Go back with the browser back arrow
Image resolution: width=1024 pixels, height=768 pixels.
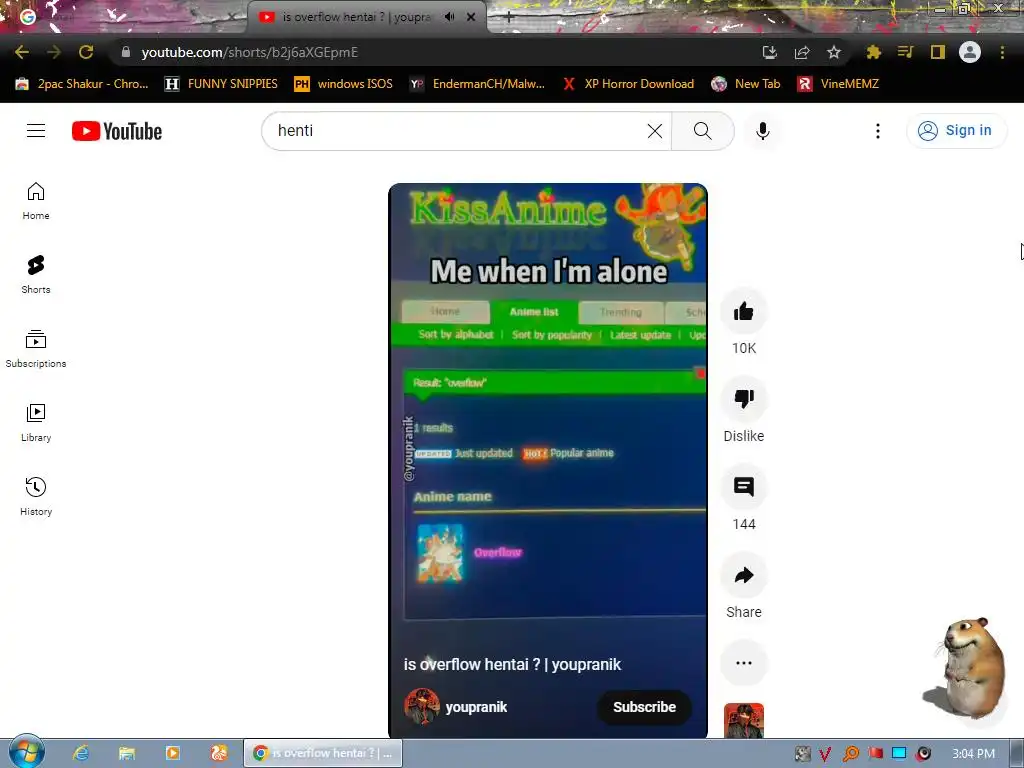pyautogui.click(x=22, y=52)
